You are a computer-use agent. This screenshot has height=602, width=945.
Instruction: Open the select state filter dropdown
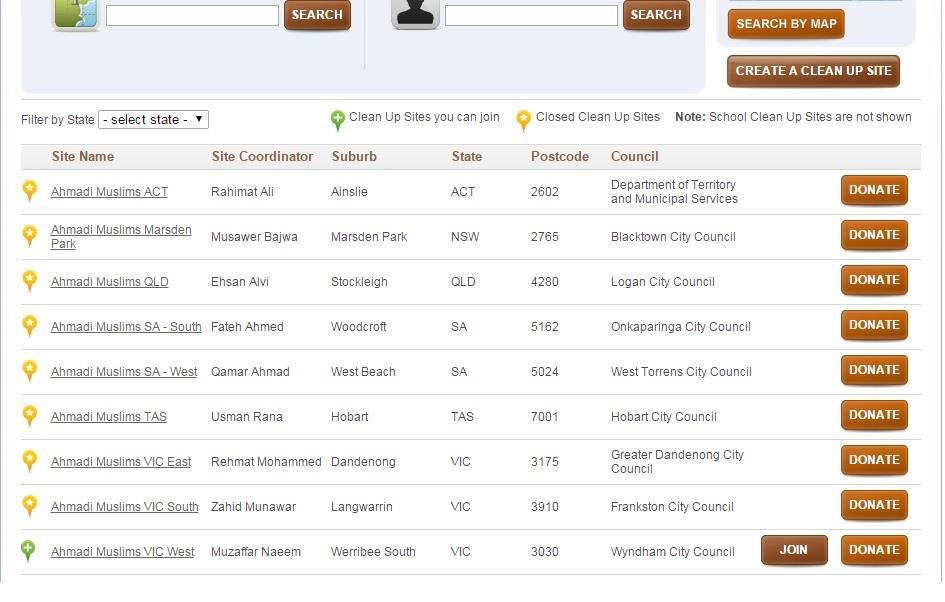click(x=153, y=120)
